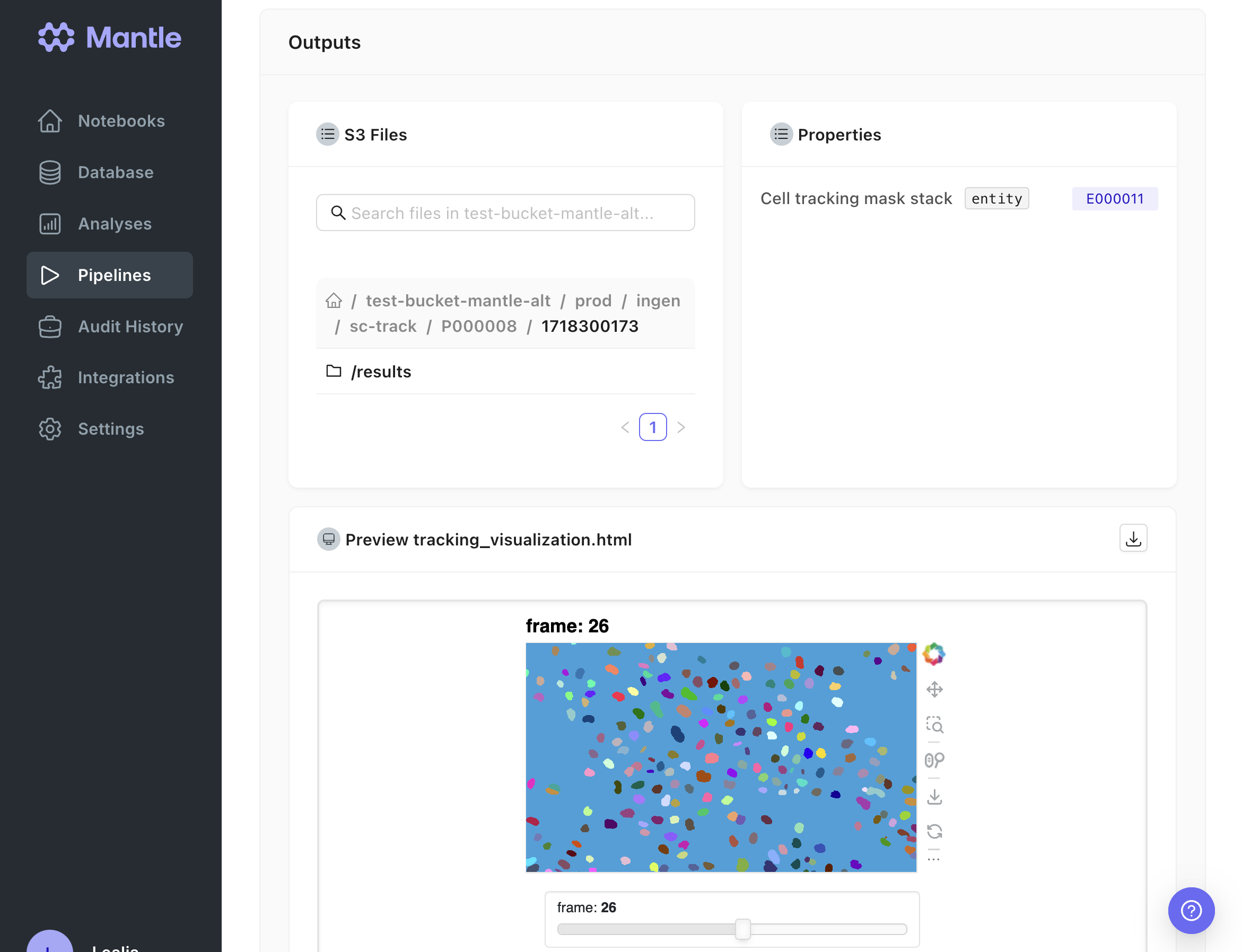This screenshot has height=952, width=1242.
Task: Open the /results folder
Action: [380, 372]
